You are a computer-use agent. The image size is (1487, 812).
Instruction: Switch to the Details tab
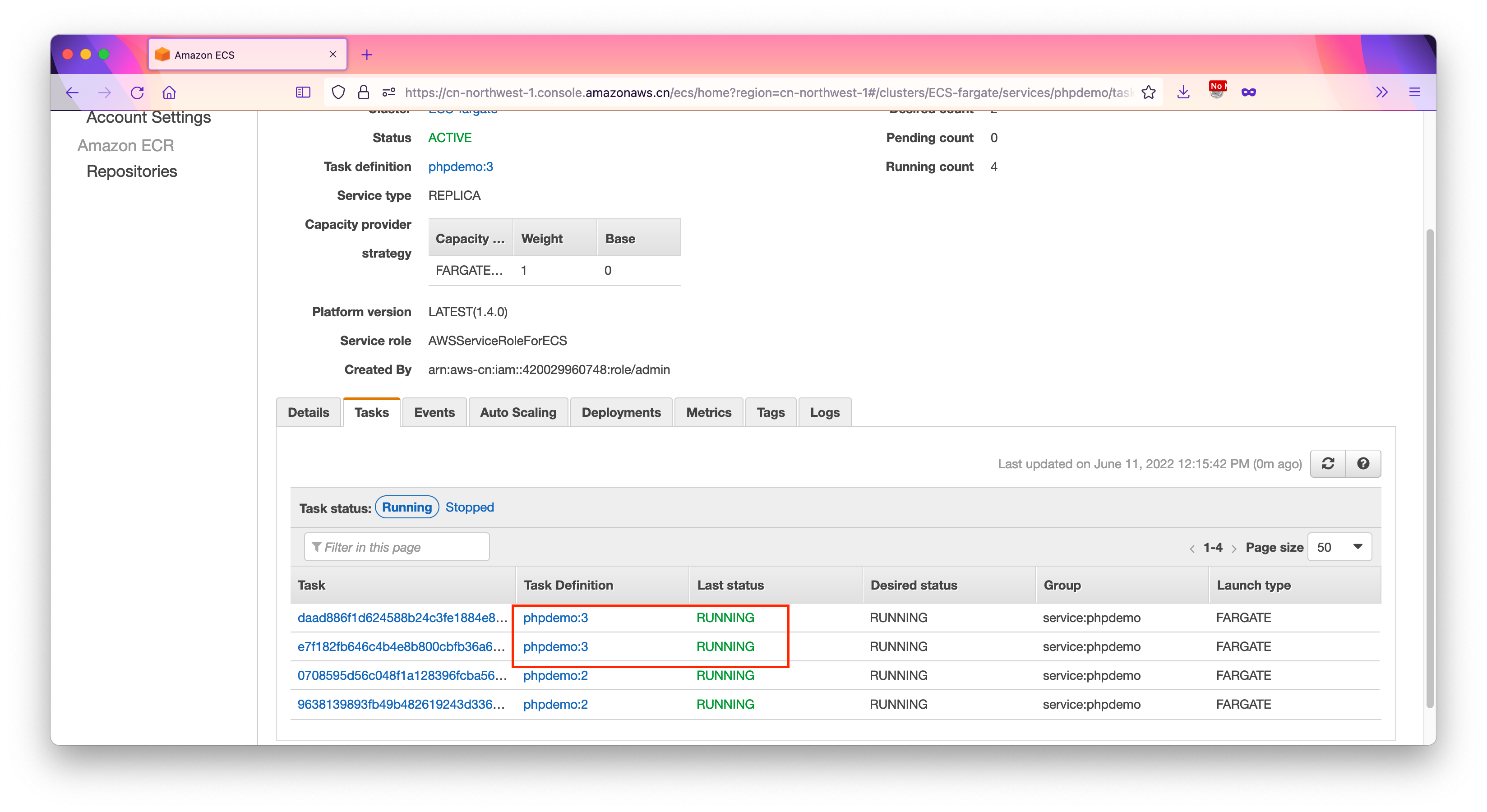pyautogui.click(x=308, y=413)
